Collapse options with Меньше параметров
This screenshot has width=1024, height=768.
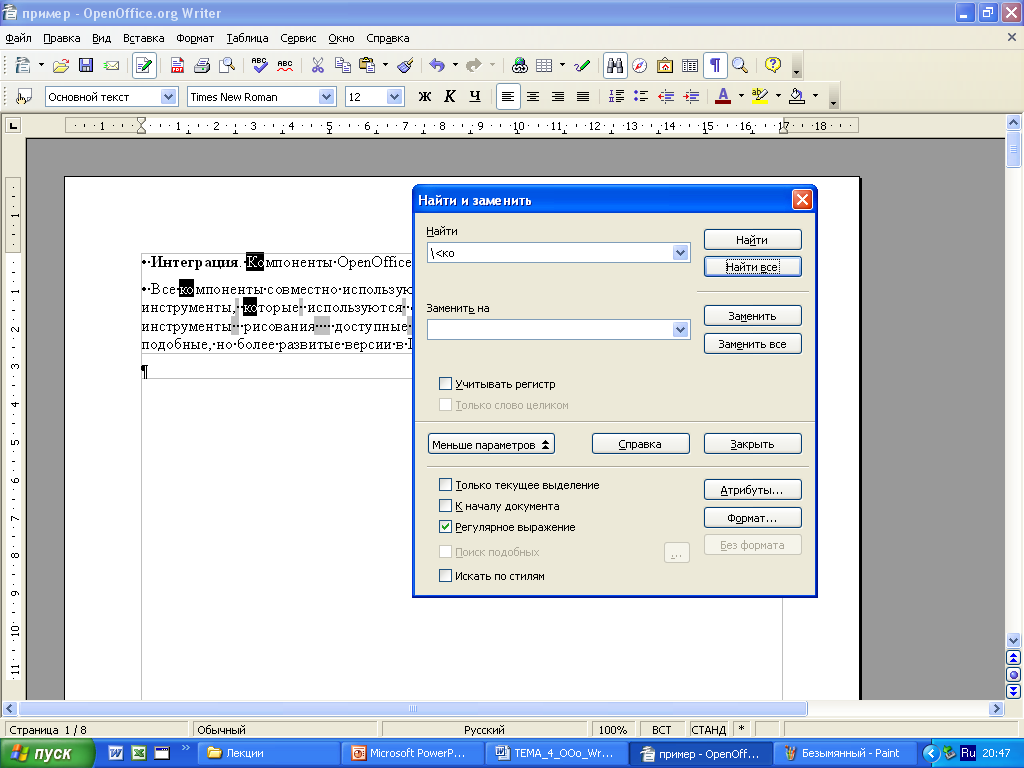coord(491,444)
